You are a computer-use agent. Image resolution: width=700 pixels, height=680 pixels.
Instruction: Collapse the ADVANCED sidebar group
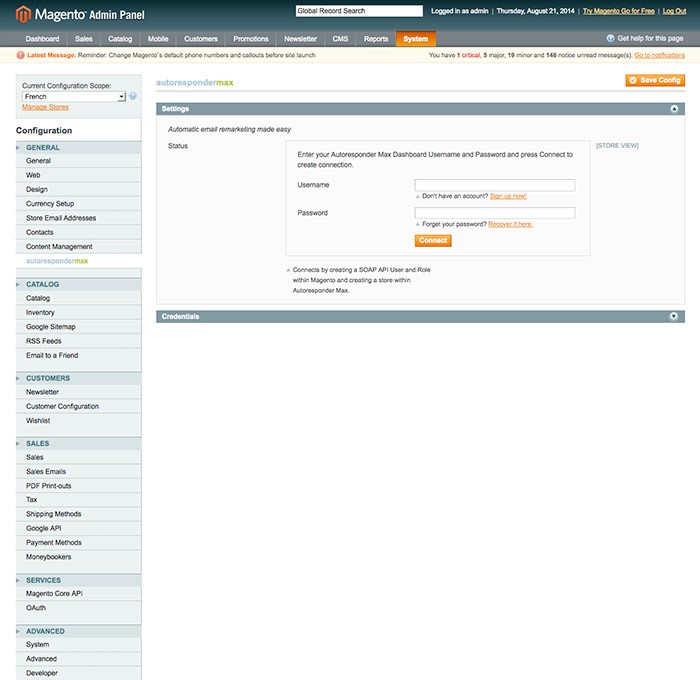point(79,631)
